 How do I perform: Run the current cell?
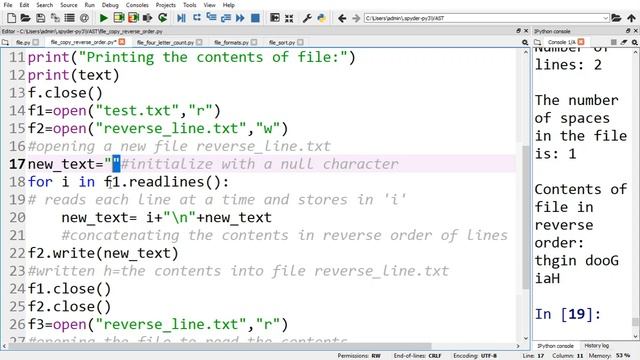click(x=119, y=18)
